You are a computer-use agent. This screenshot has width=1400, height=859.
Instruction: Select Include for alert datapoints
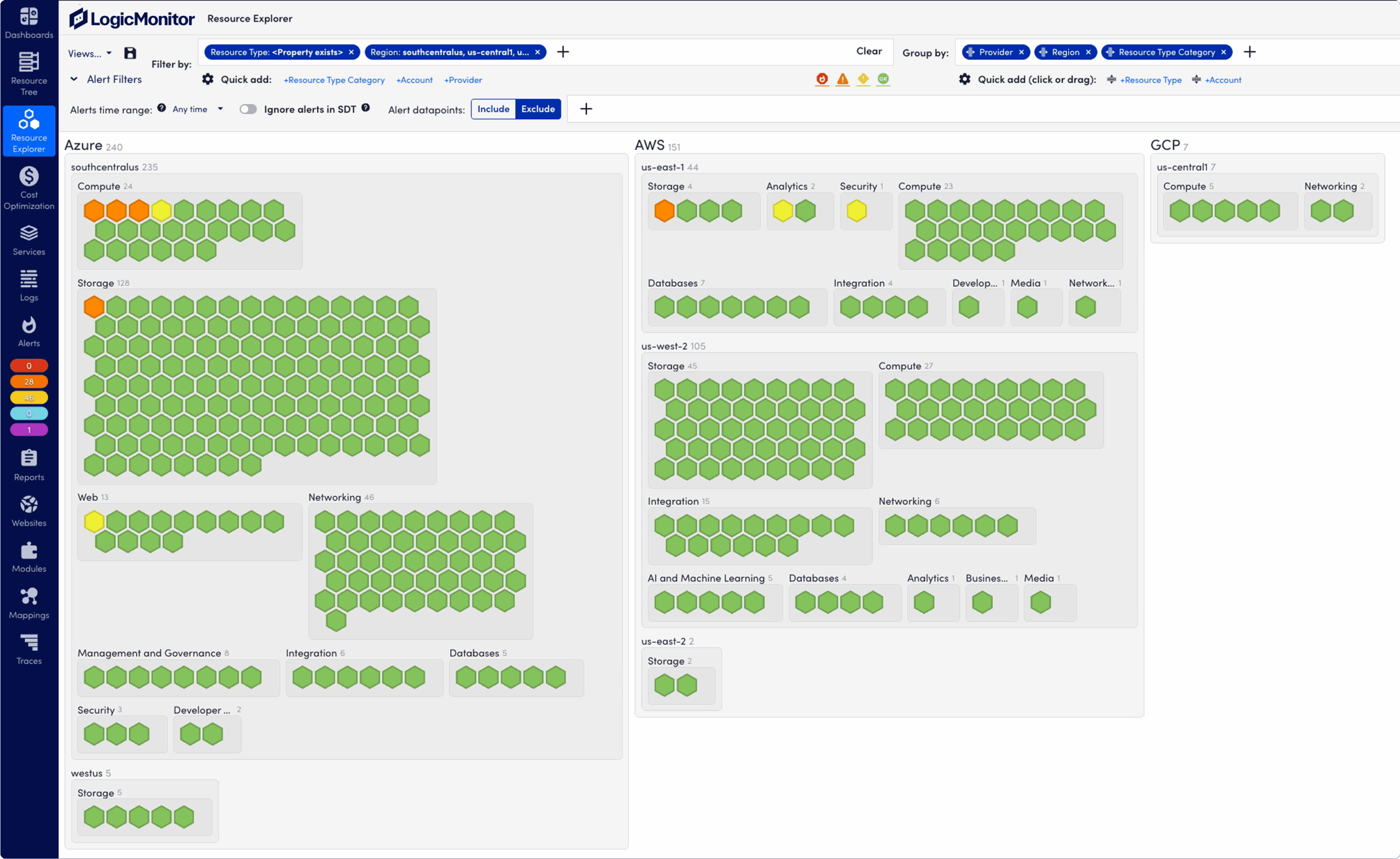(x=493, y=109)
